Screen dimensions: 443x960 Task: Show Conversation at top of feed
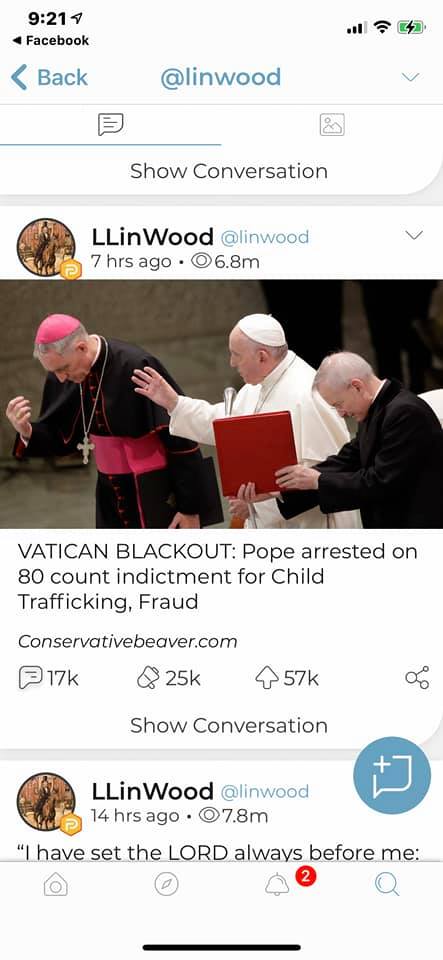229,171
